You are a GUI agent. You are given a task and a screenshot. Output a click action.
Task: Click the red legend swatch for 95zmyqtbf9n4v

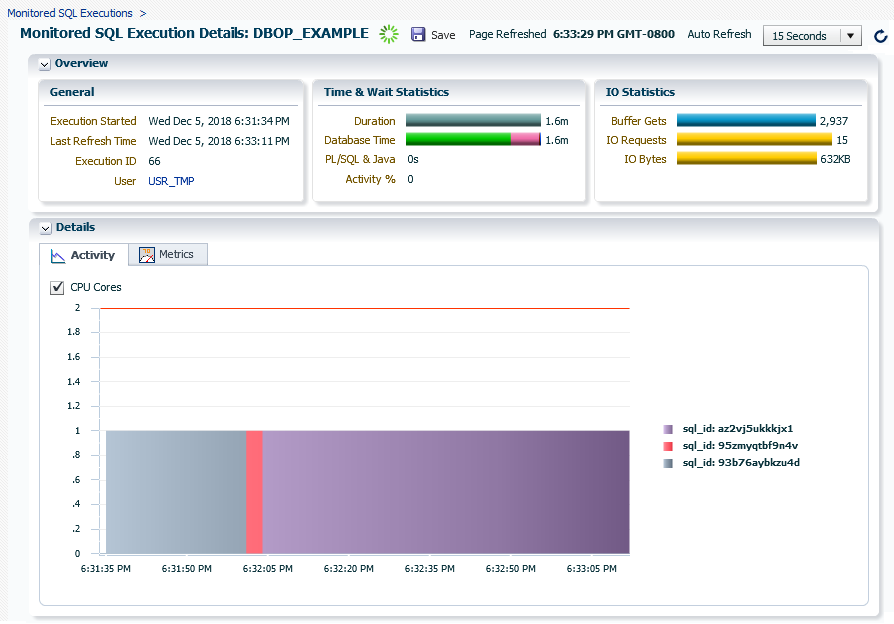point(668,445)
